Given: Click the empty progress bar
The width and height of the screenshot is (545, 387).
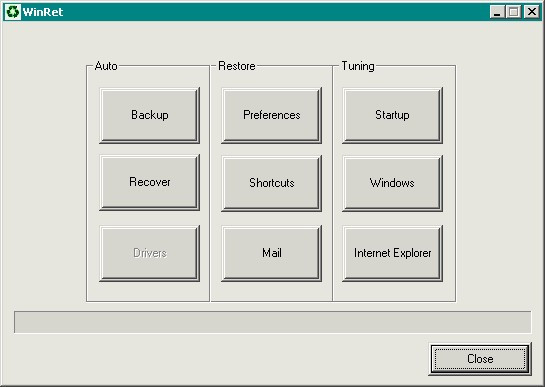Looking at the screenshot, I should click(x=272, y=322).
